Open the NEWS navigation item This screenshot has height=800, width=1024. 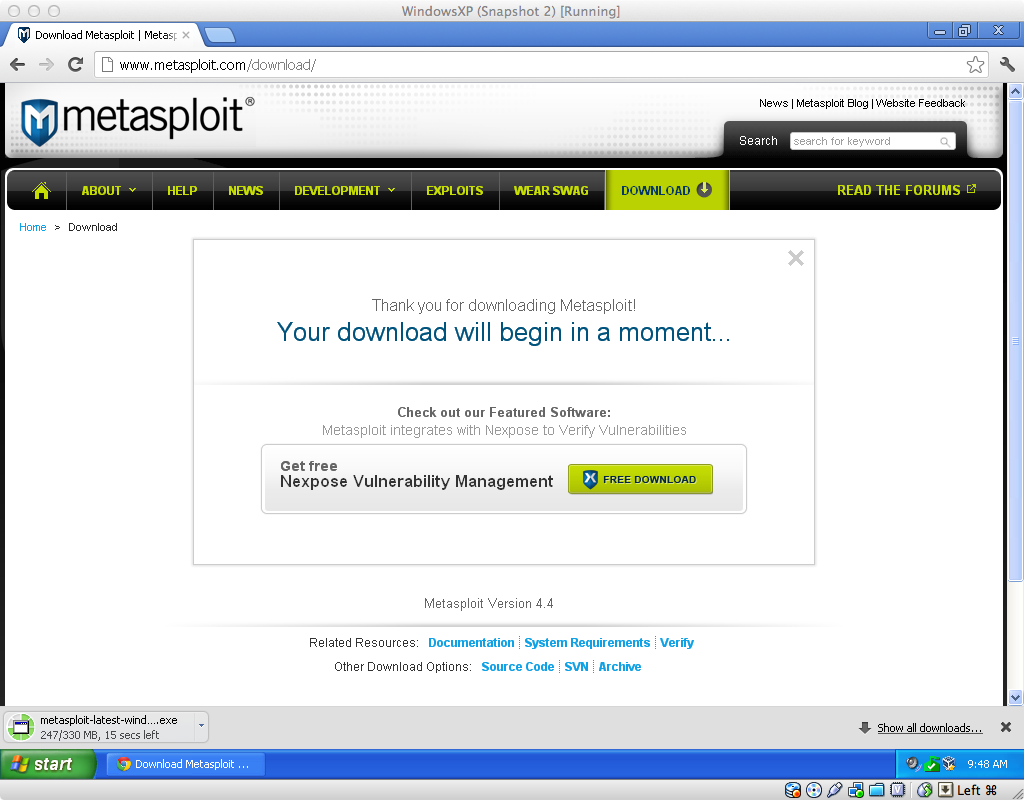click(246, 191)
